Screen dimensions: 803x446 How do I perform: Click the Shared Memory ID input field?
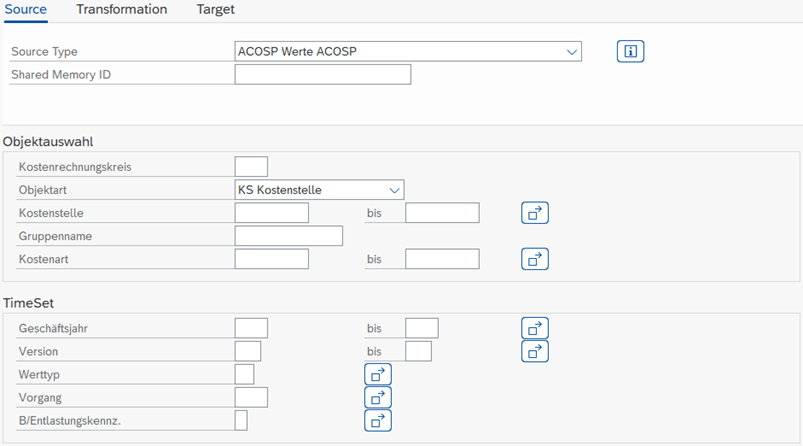pos(323,74)
